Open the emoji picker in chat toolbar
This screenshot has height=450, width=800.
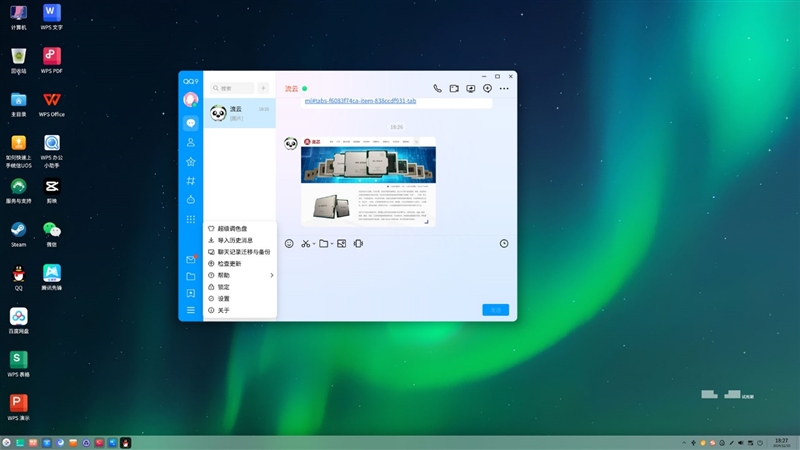(289, 243)
